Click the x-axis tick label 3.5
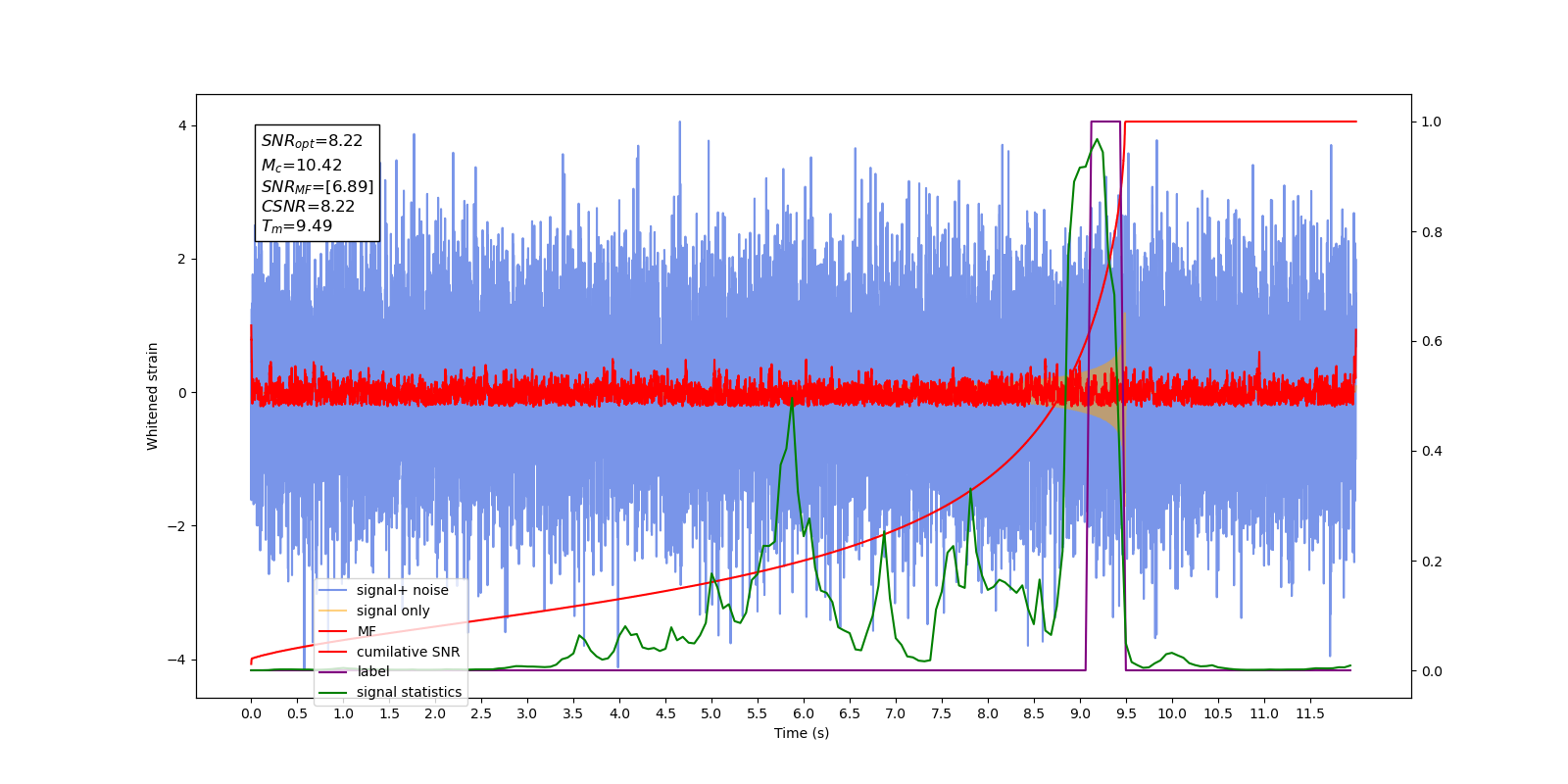This screenshot has height=784, width=1568. 573,713
